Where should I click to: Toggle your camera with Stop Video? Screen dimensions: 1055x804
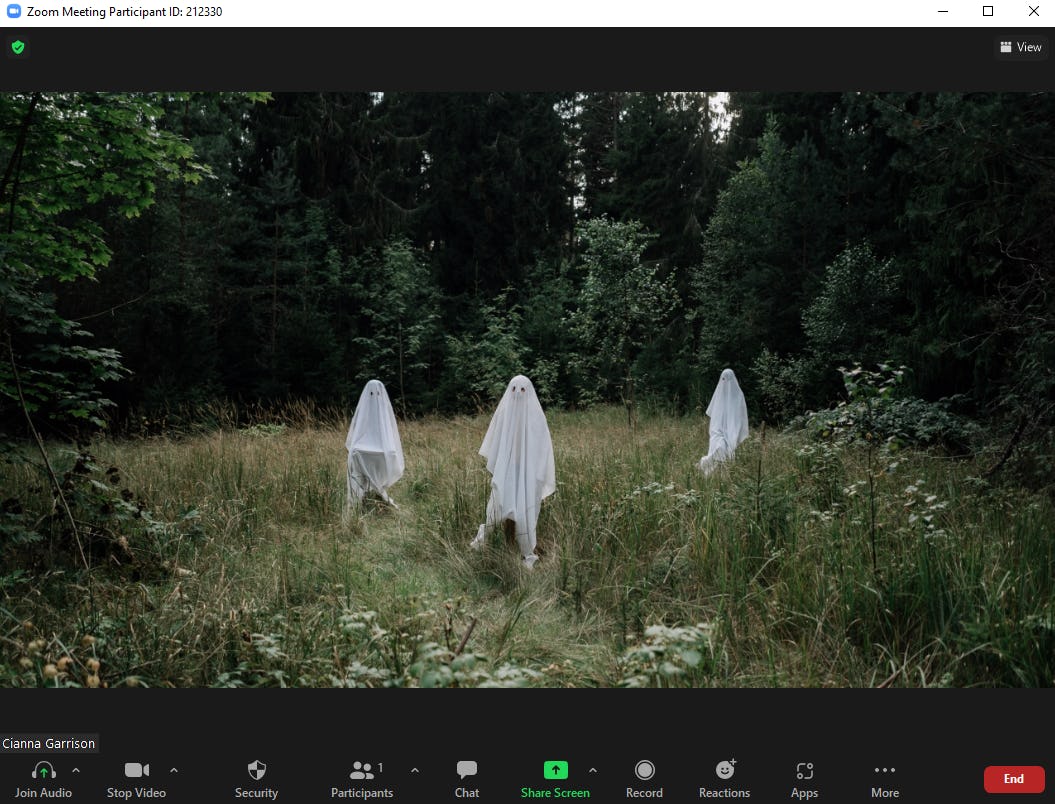136,770
